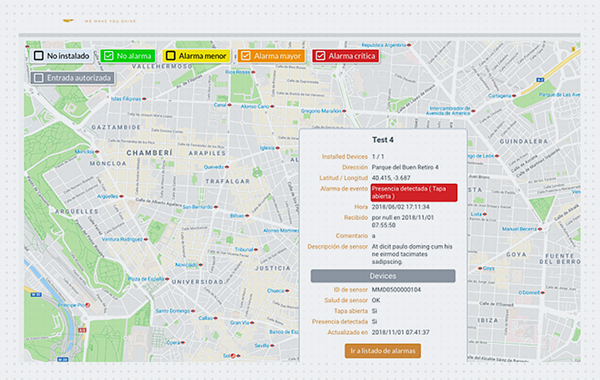Uncheck the No alarma filter
600x380 pixels.
[109, 56]
